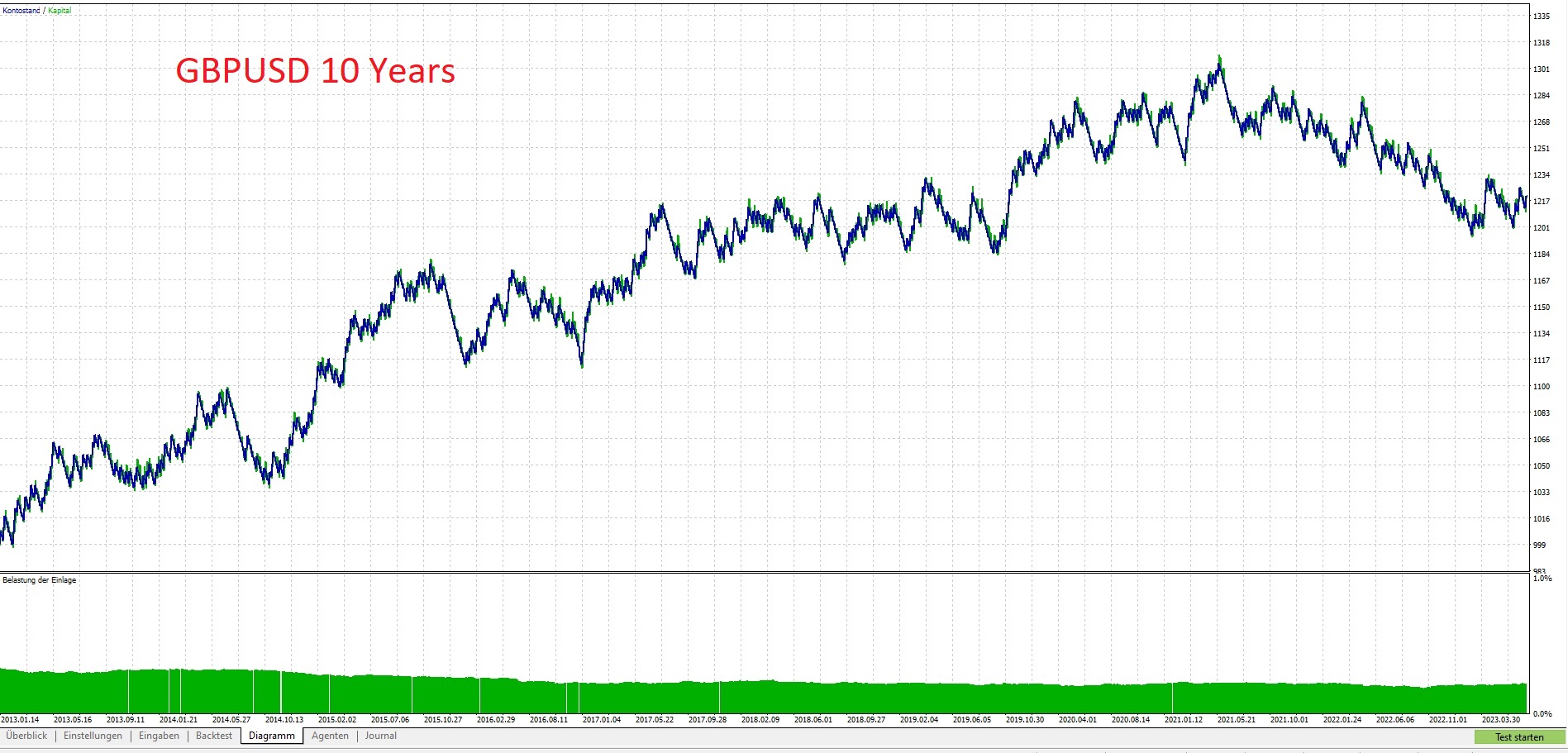1568x753 pixels.
Task: Switch to the Überblick tab
Action: coord(26,735)
